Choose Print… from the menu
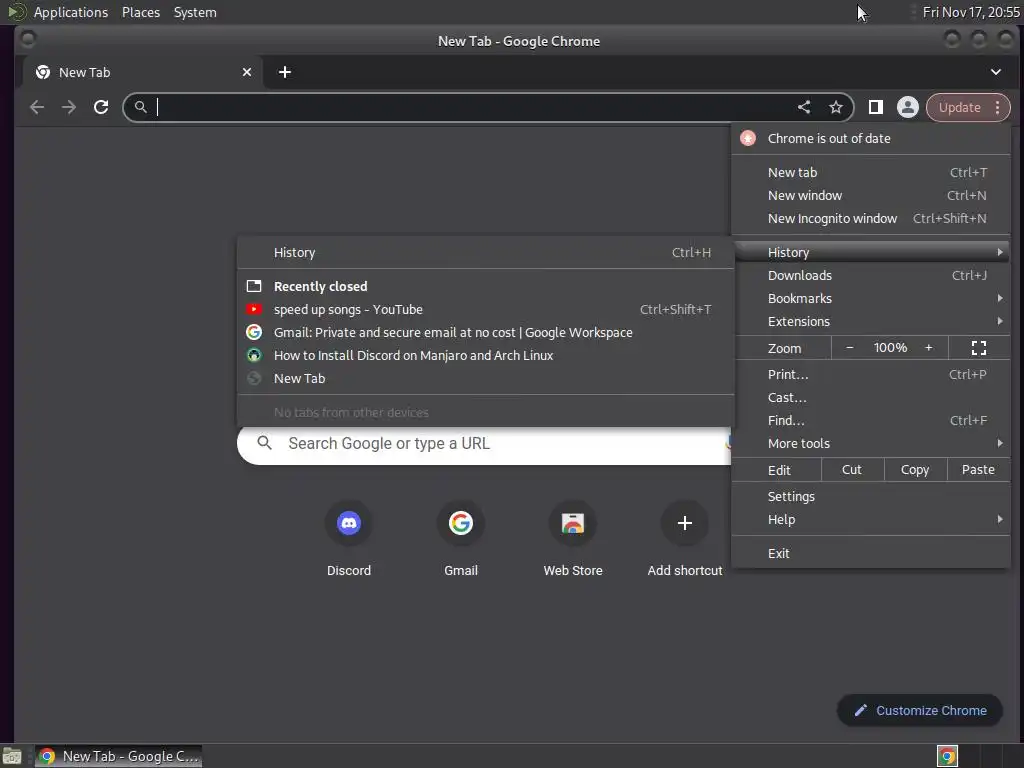The width and height of the screenshot is (1024, 768). (871, 374)
